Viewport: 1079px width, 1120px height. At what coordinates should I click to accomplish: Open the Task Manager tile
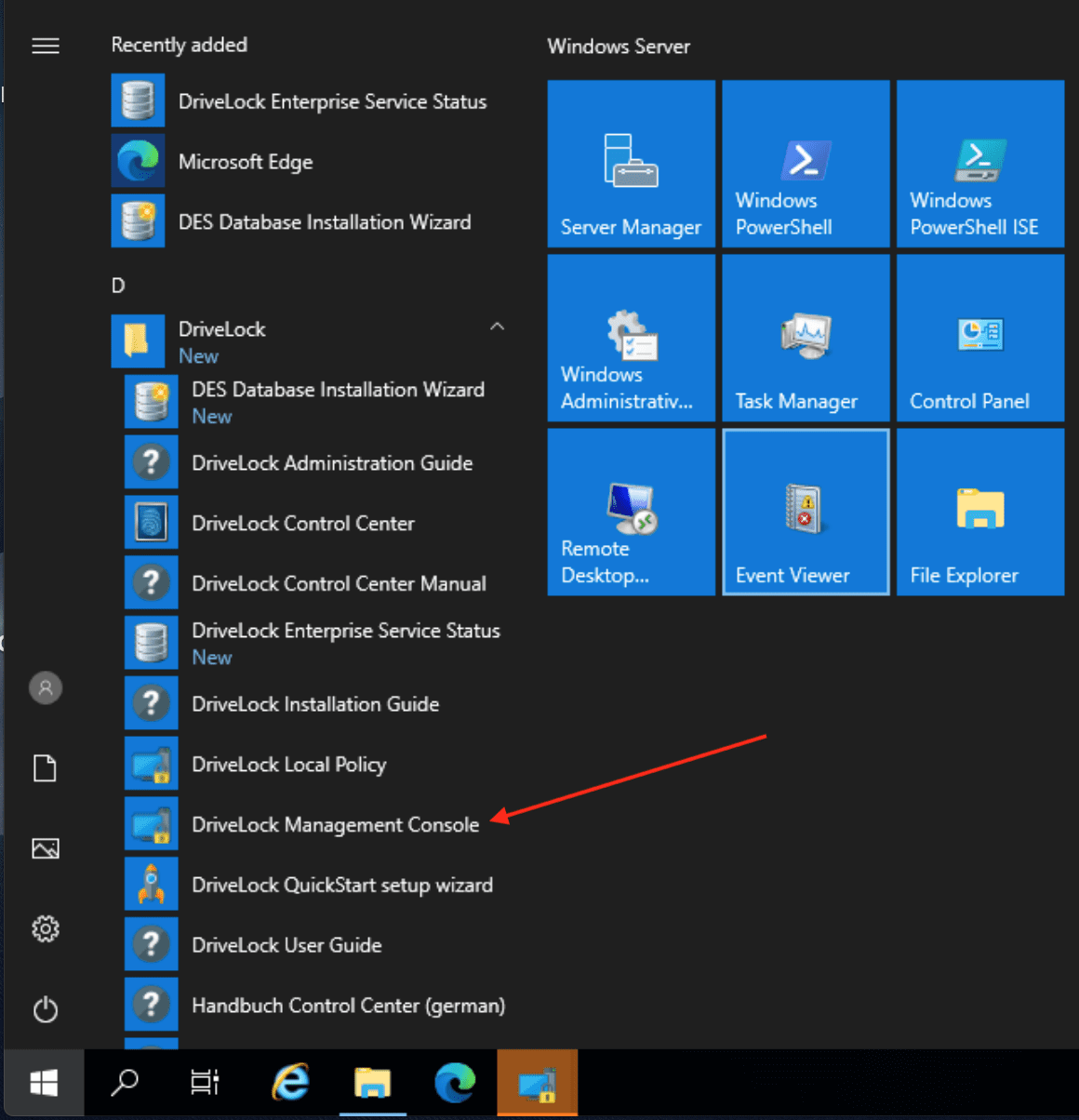[806, 338]
